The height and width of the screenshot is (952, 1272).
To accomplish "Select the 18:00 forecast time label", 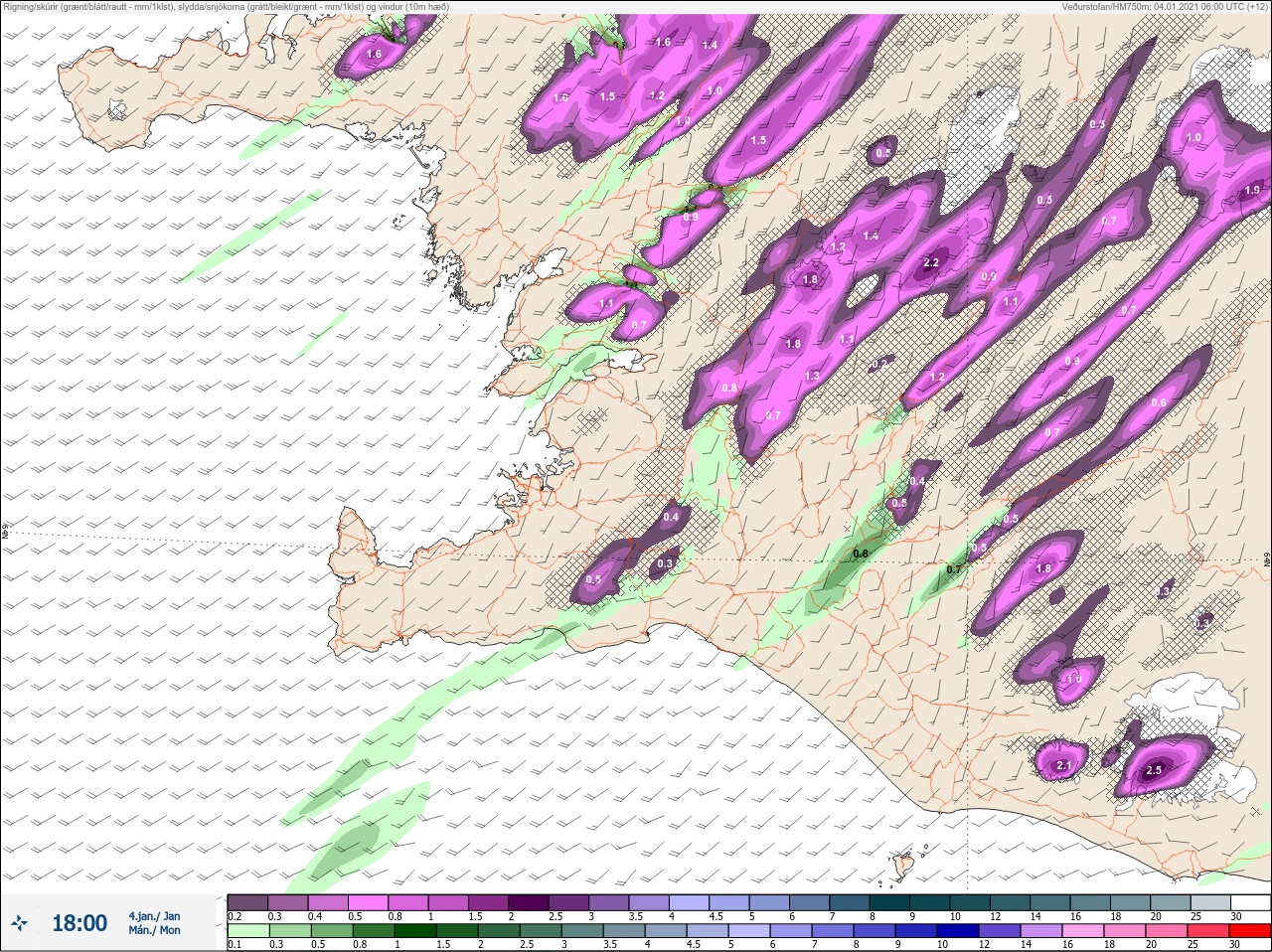I will (79, 923).
